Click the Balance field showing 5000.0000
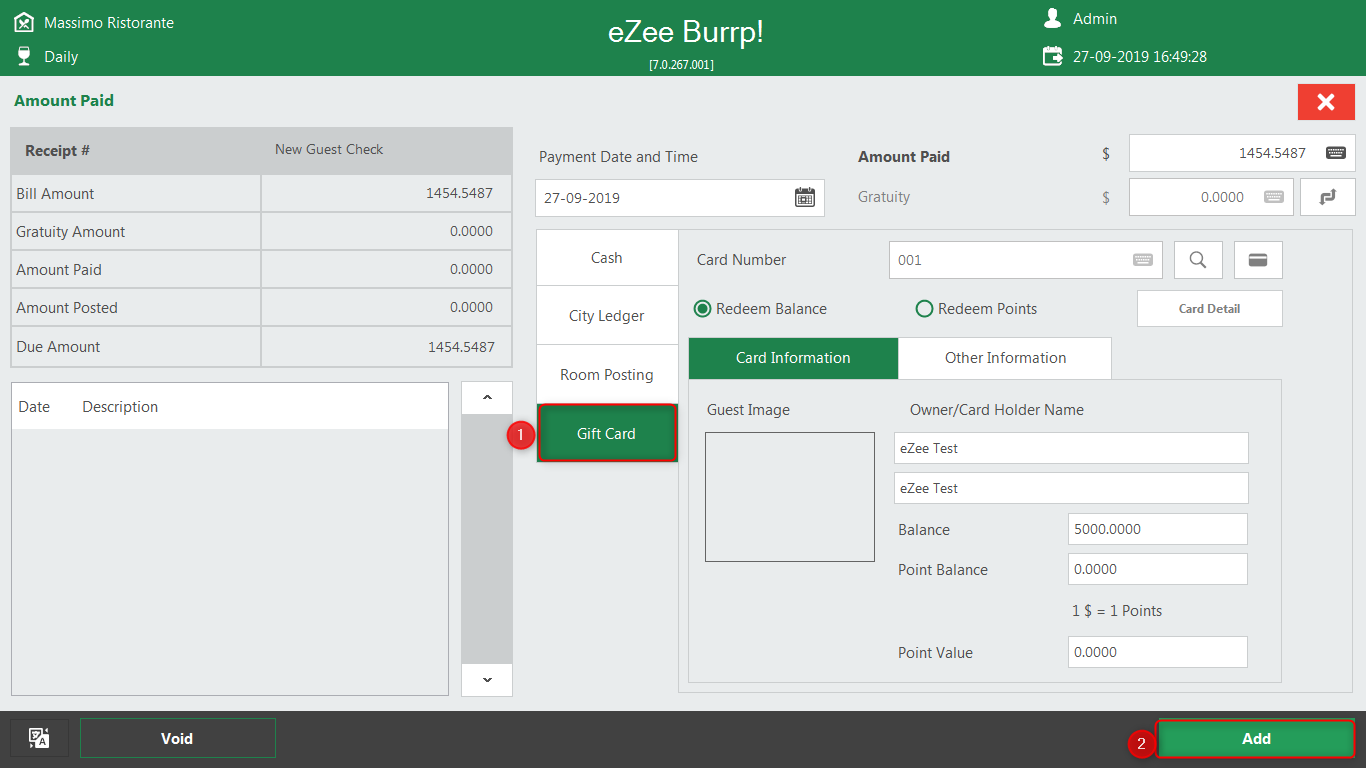This screenshot has width=1366, height=768. pyautogui.click(x=1158, y=529)
